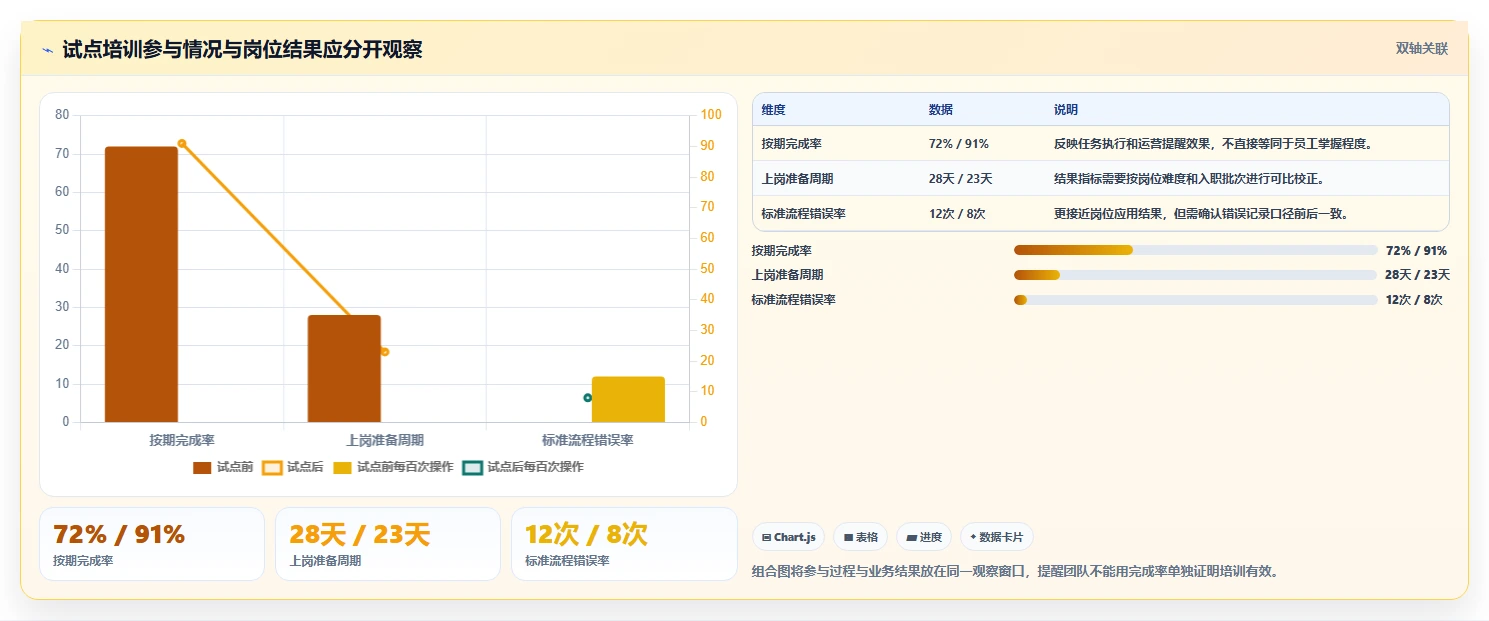Click the square icon inside the 表格 chip
1489x621 pixels.
pos(848,537)
